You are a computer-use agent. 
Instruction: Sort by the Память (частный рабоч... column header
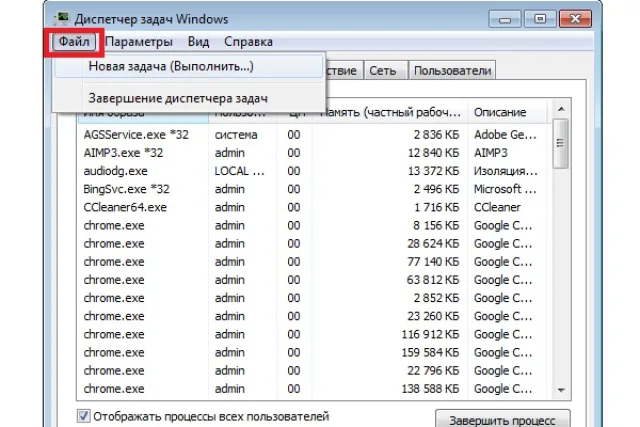pos(390,112)
